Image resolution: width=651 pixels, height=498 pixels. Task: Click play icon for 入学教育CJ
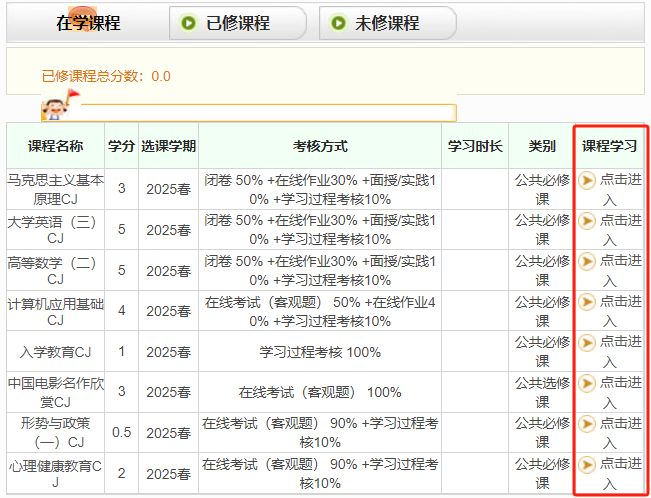click(x=587, y=343)
